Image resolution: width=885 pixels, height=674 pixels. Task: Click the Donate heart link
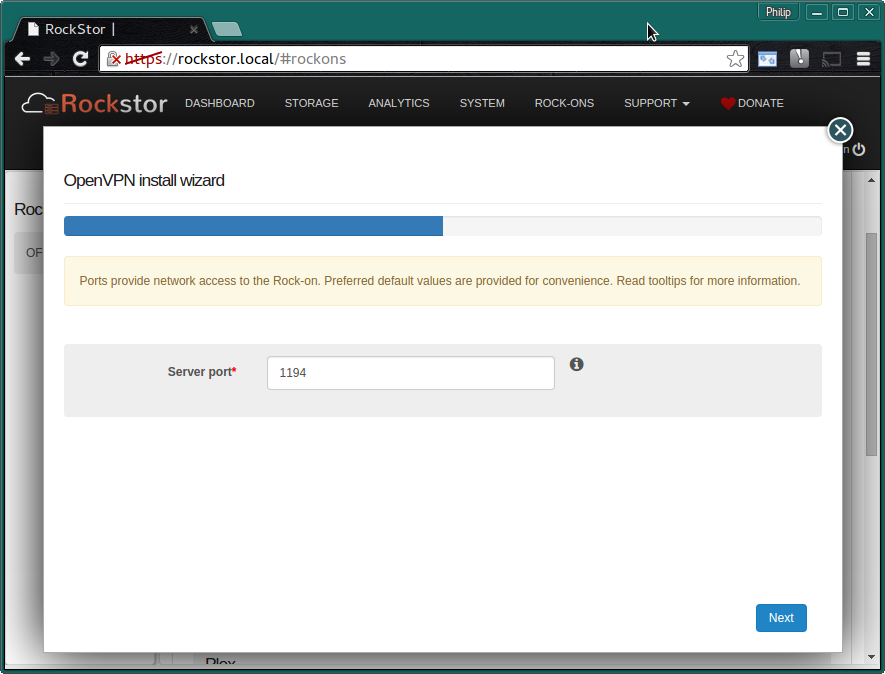(x=752, y=103)
